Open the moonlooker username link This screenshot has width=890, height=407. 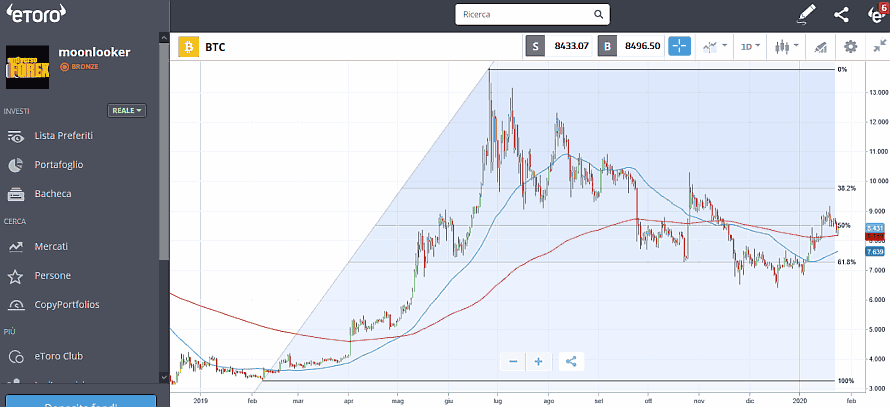[x=94, y=52]
